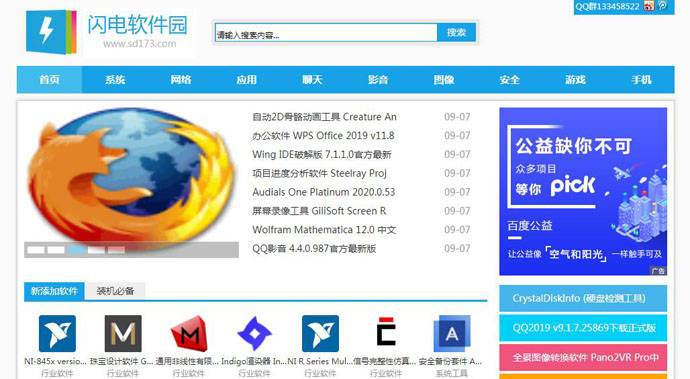The width and height of the screenshot is (690, 379).
Task: Open the jewelry design software M icon
Action: point(123,333)
